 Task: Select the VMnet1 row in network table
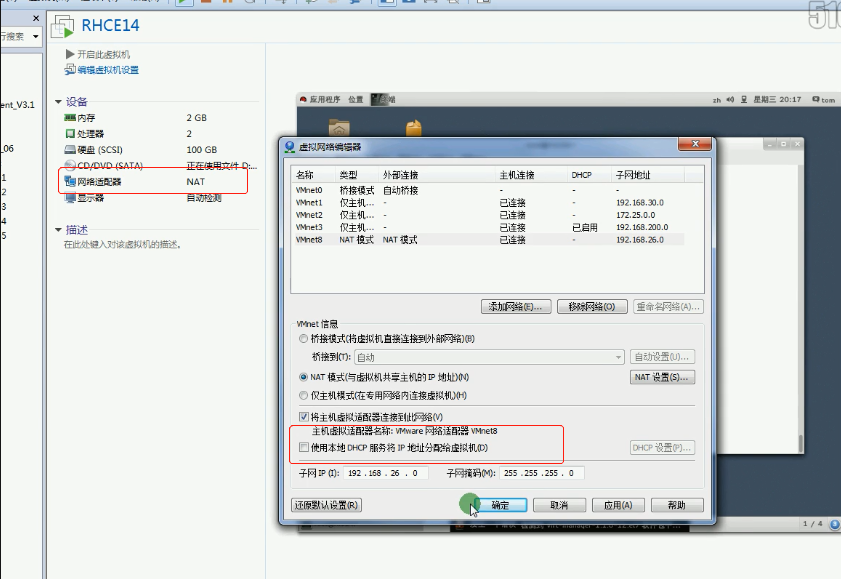coord(489,203)
